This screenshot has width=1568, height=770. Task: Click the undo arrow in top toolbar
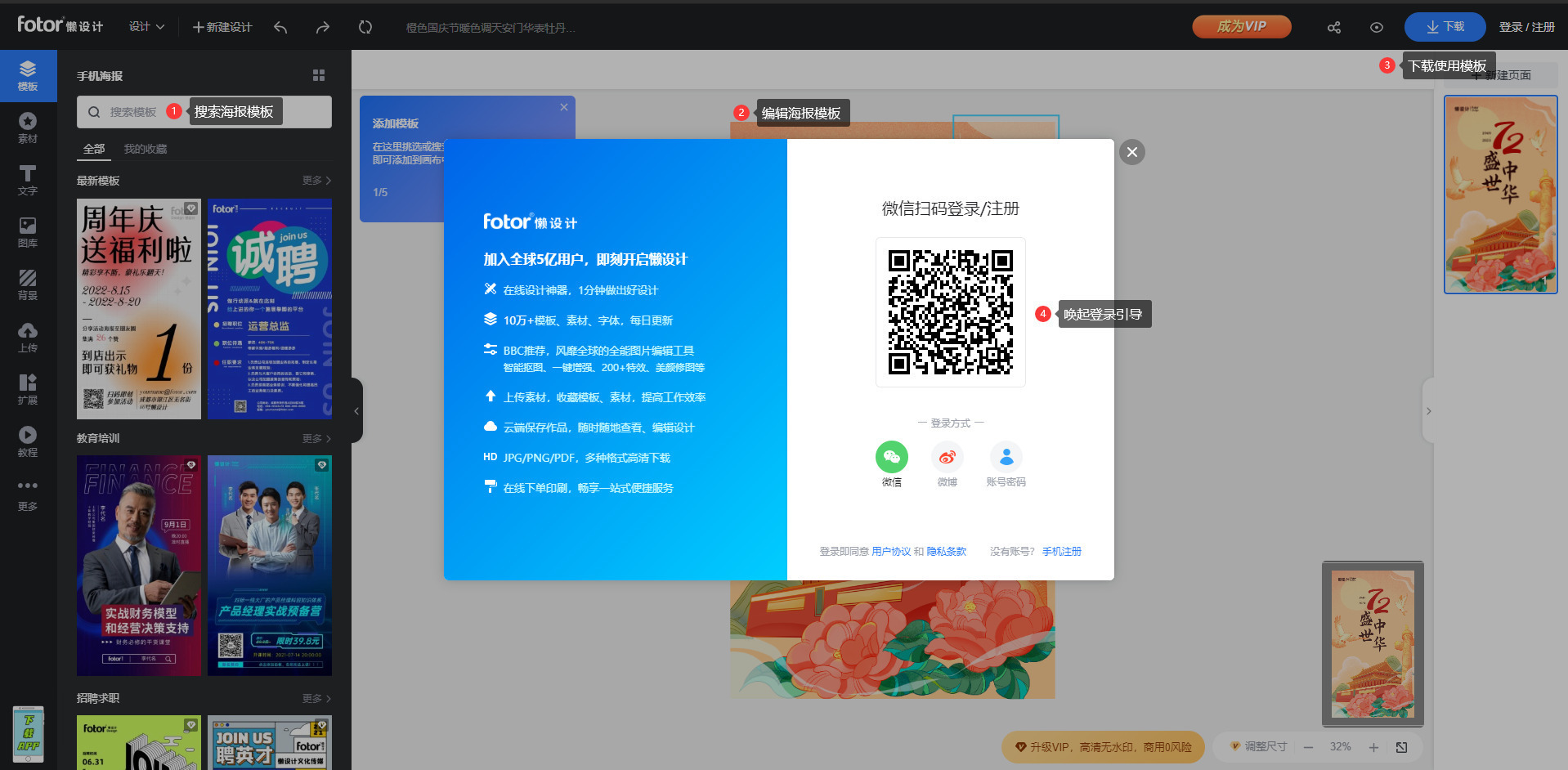280,27
